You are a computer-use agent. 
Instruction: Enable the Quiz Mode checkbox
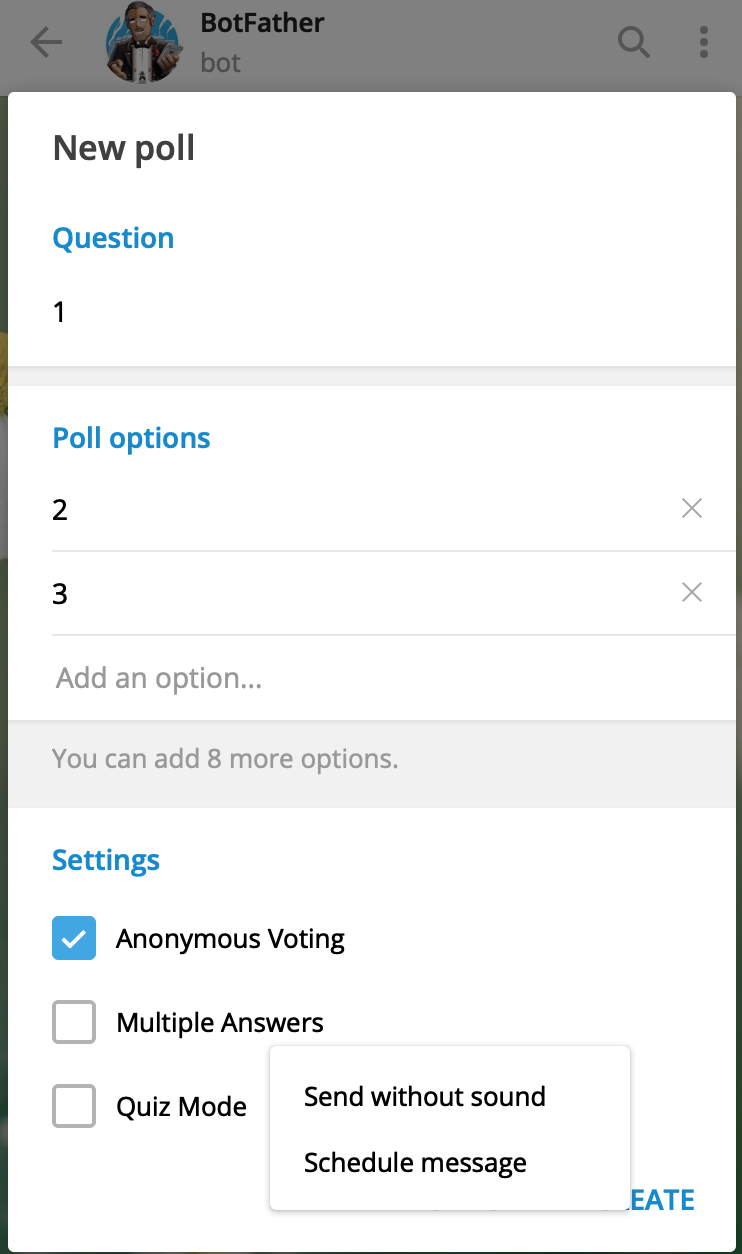tap(73, 1106)
